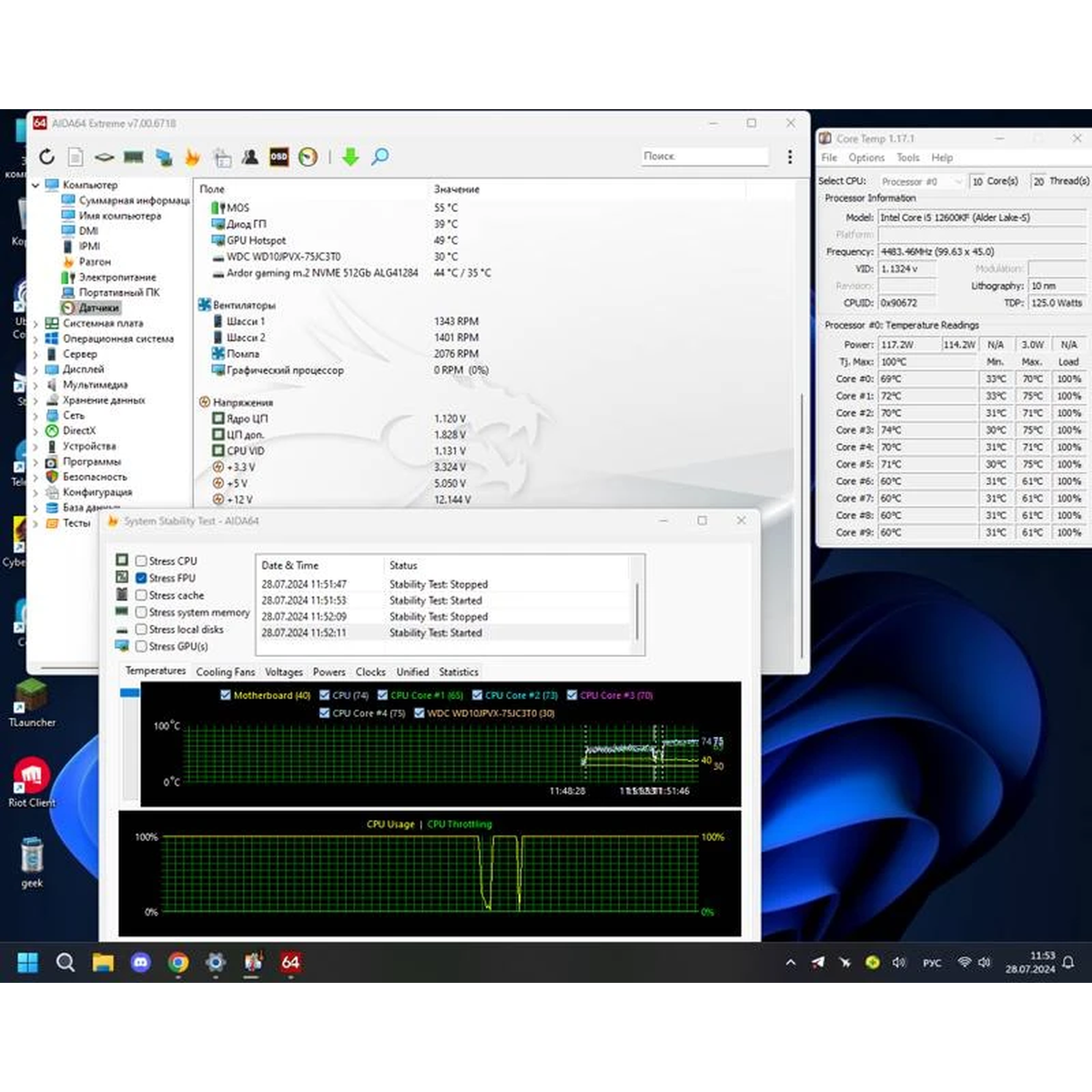The width and height of the screenshot is (1092, 1092).
Task: Click the user silhouette toolbar icon
Action: pos(250,157)
